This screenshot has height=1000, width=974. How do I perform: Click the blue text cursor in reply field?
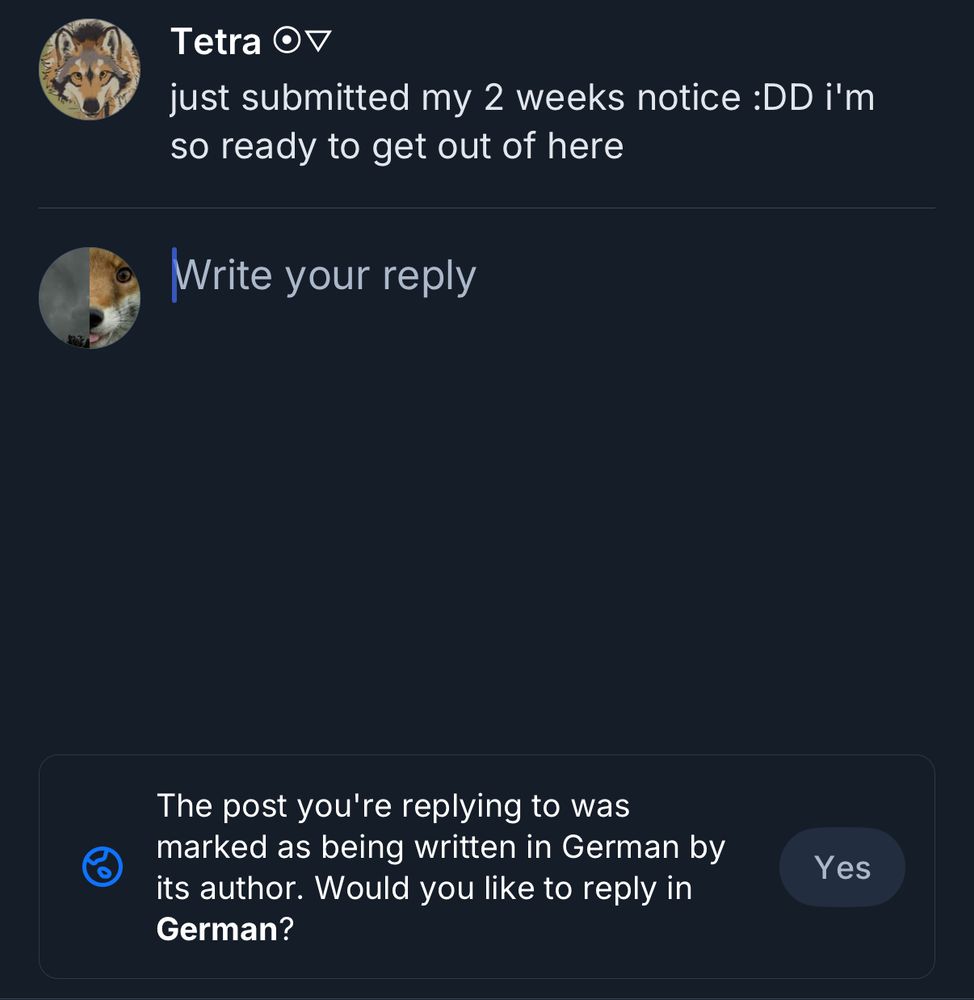[174, 275]
